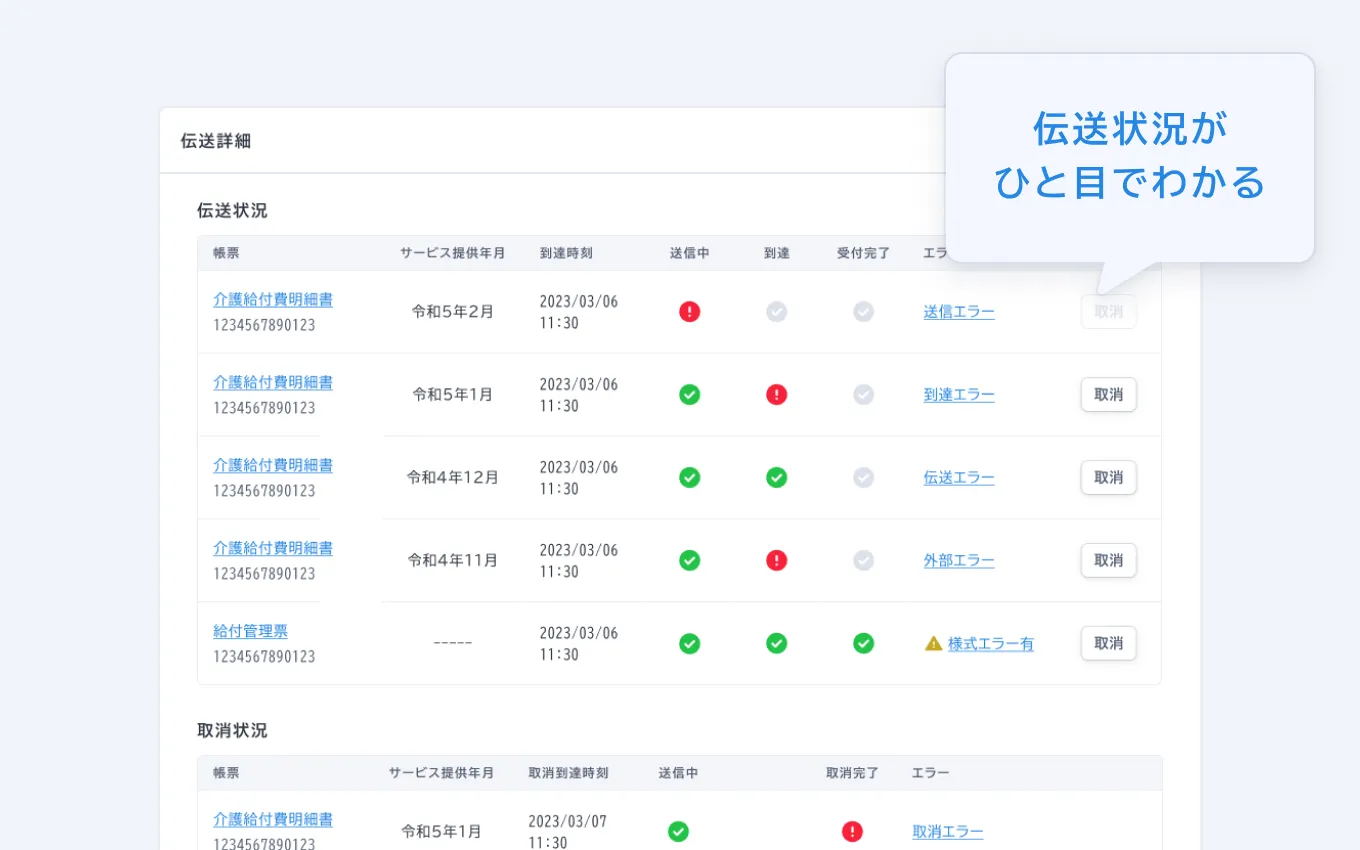Open the 給付管理票 form link
The width and height of the screenshot is (1360, 850).
(x=252, y=631)
